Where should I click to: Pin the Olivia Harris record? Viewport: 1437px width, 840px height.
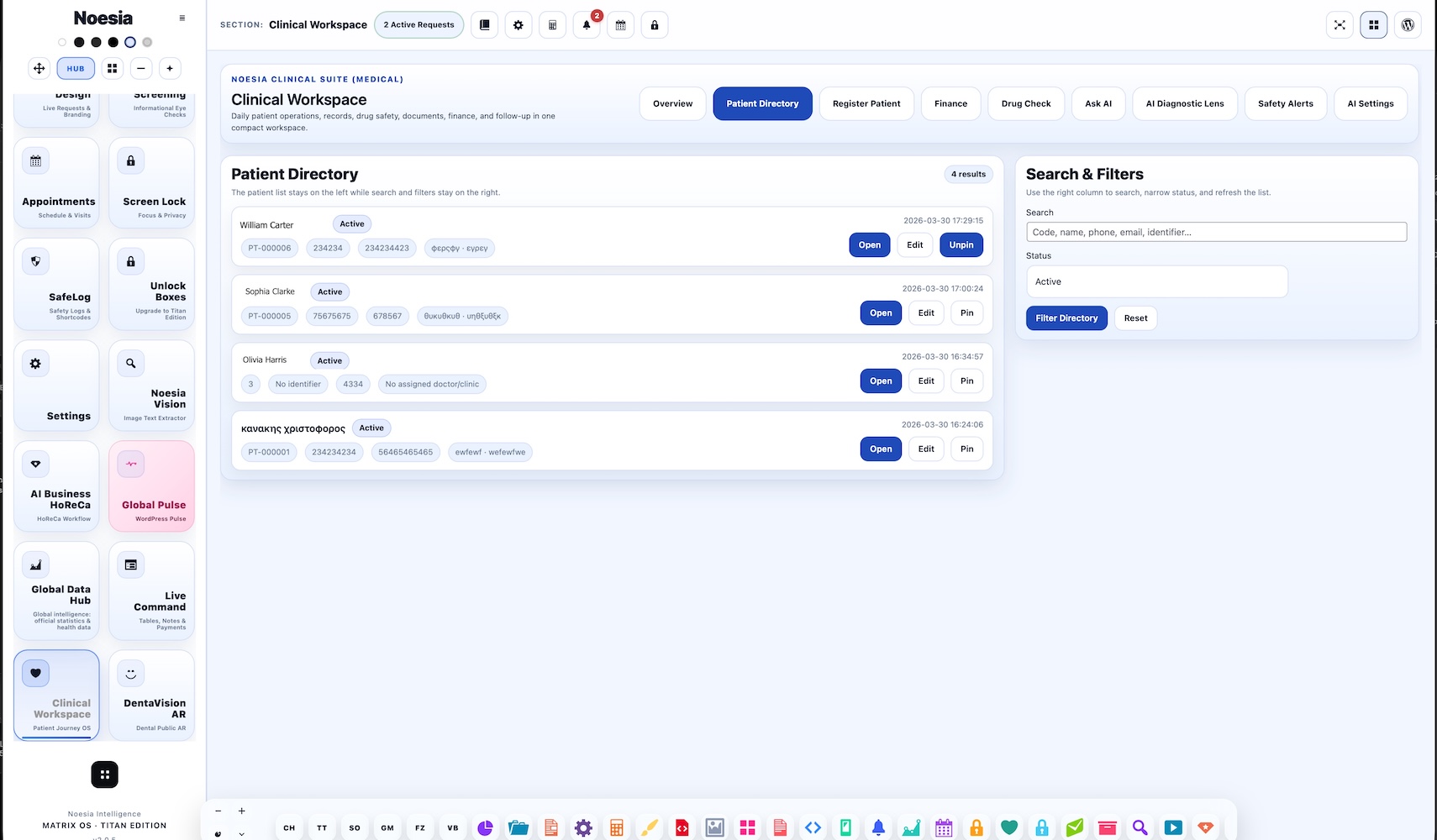click(967, 381)
